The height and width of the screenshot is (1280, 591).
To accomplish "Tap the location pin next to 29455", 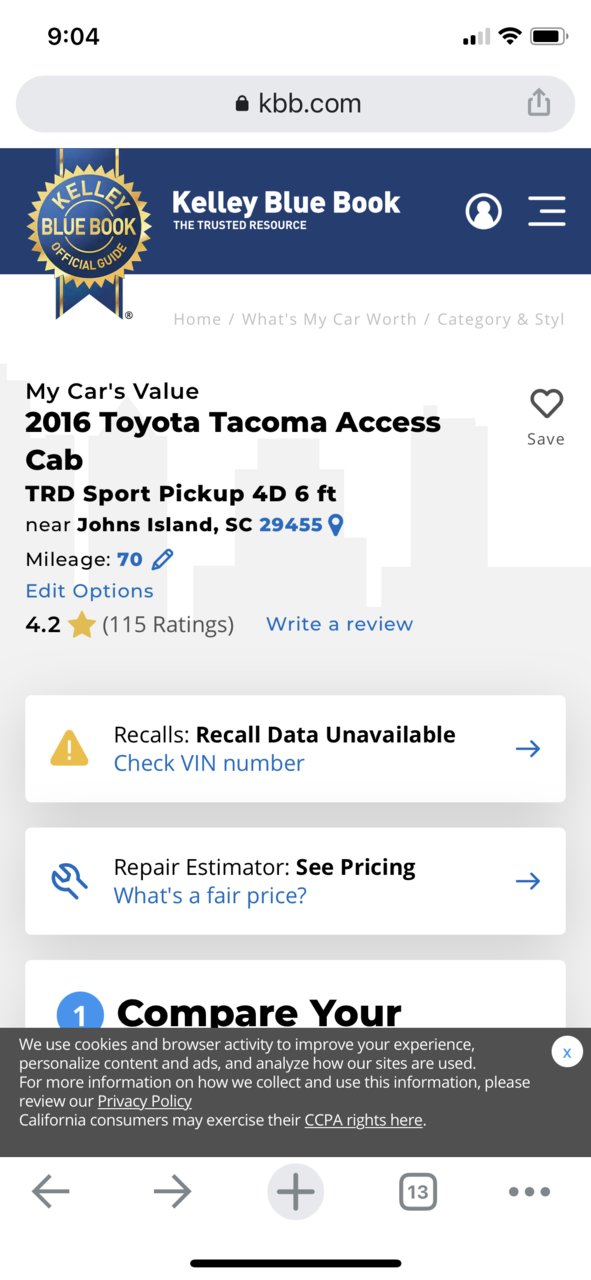I will click(x=335, y=524).
